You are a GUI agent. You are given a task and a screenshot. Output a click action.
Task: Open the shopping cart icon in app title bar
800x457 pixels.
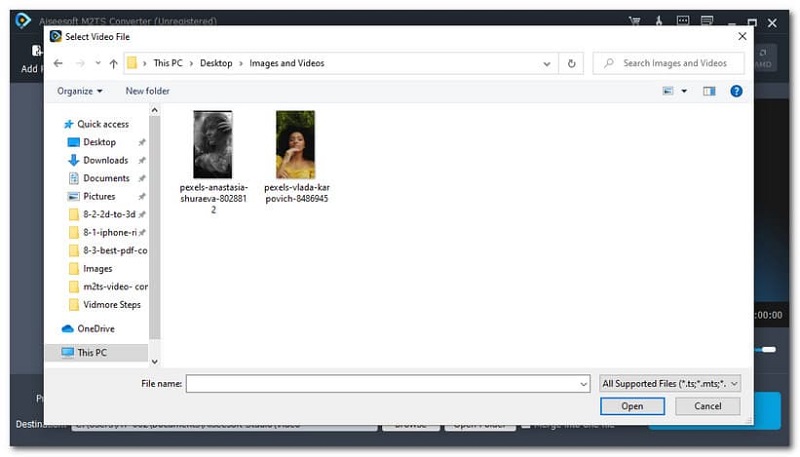click(634, 21)
